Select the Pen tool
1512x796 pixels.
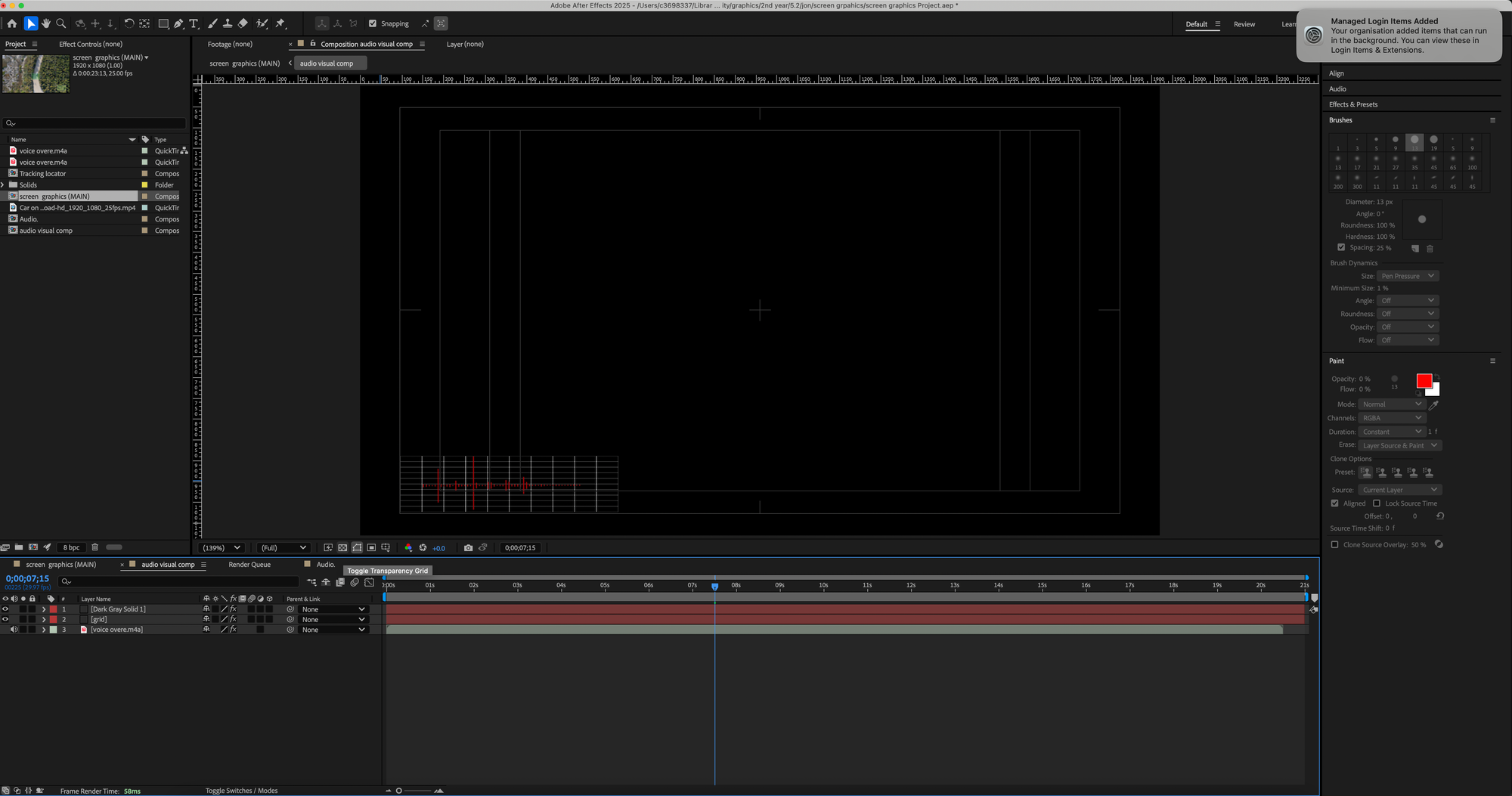[x=178, y=23]
